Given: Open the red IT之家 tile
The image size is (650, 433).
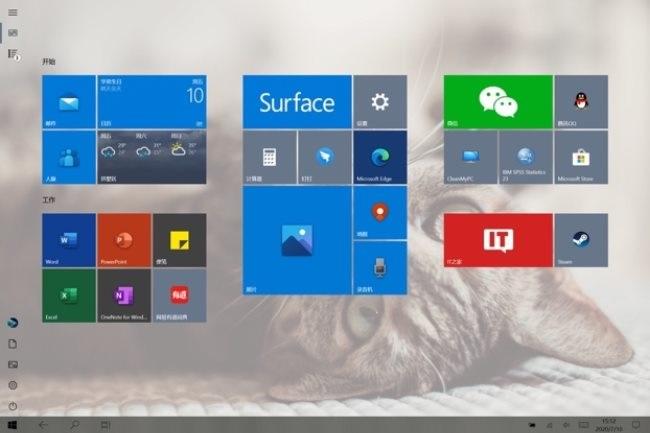Looking at the screenshot, I should click(x=498, y=240).
